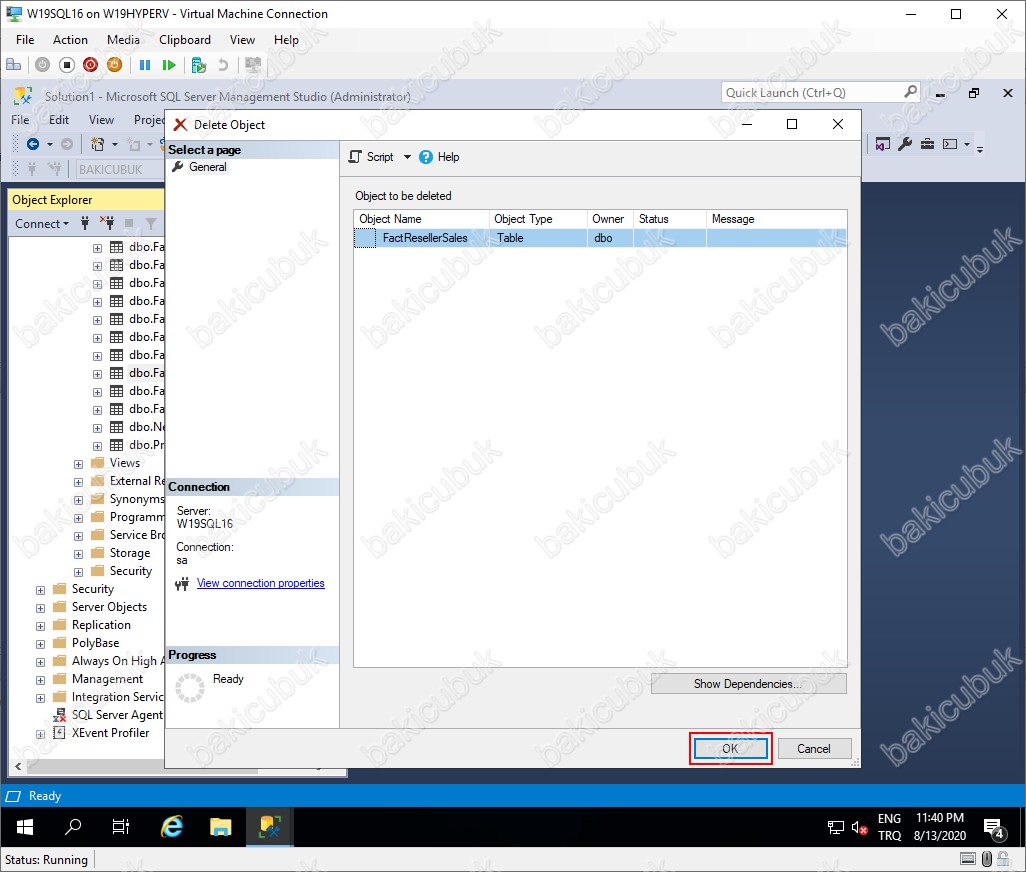The width and height of the screenshot is (1026, 872).
Task: Launch Internet Explorer from the taskbar
Action: point(171,828)
